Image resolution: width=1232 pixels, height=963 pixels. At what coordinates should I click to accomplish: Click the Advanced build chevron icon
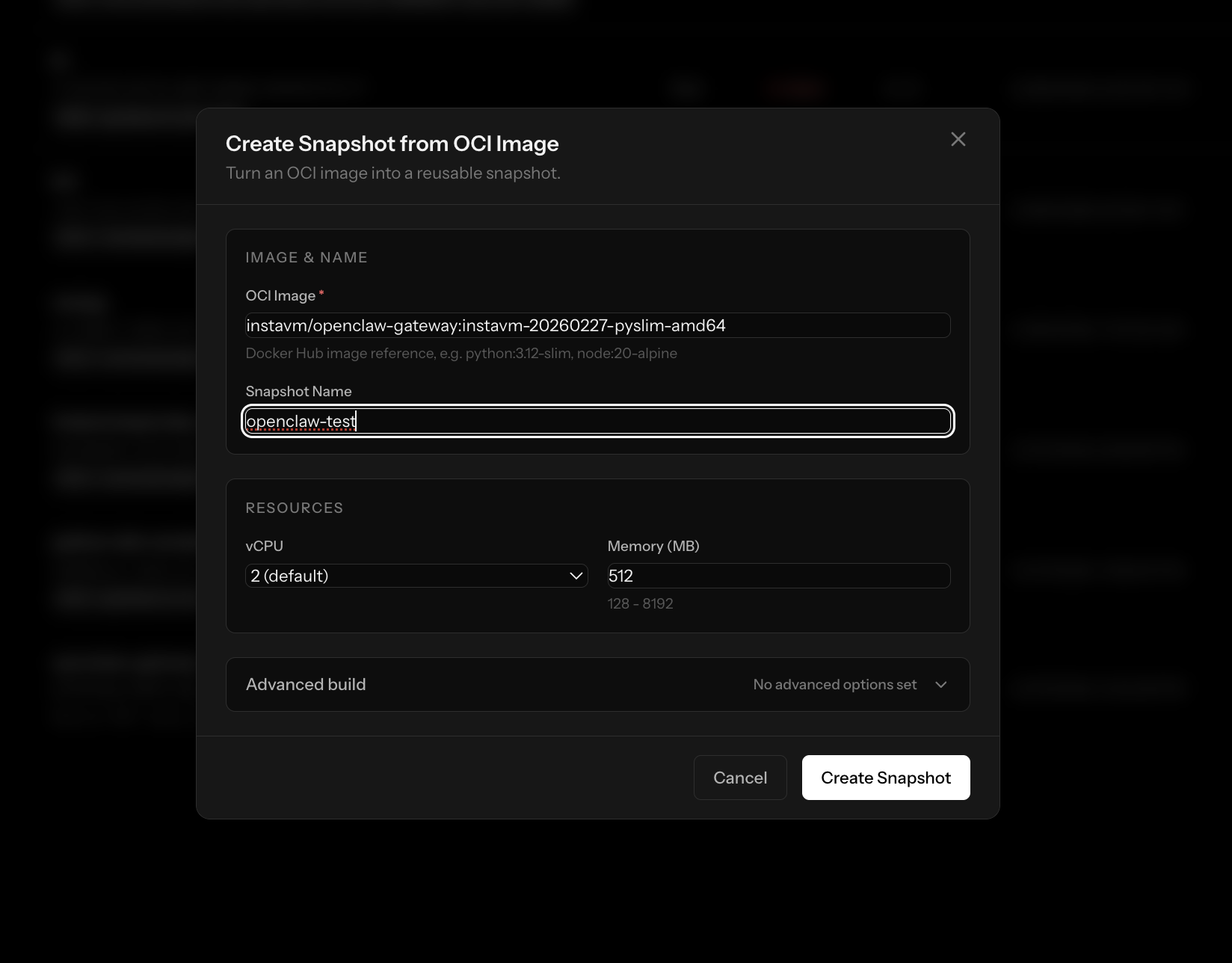940,685
